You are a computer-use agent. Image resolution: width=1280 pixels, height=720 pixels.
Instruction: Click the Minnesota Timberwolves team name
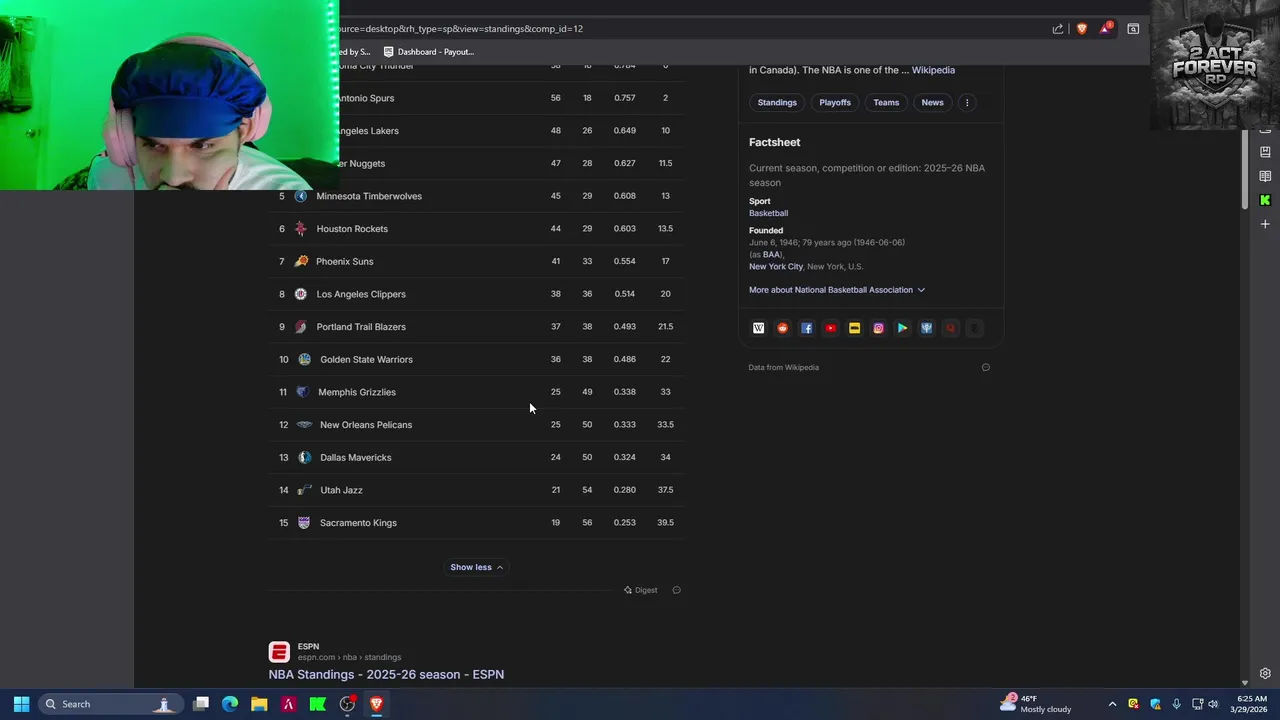click(x=369, y=196)
